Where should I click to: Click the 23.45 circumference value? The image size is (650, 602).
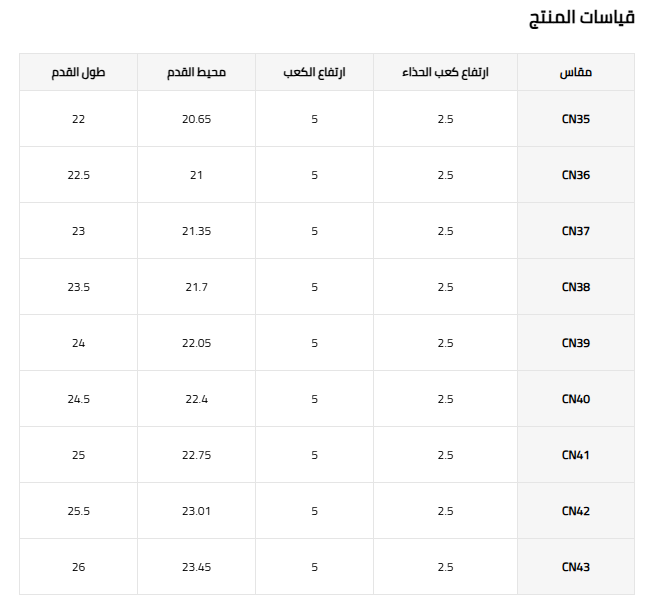point(196,567)
